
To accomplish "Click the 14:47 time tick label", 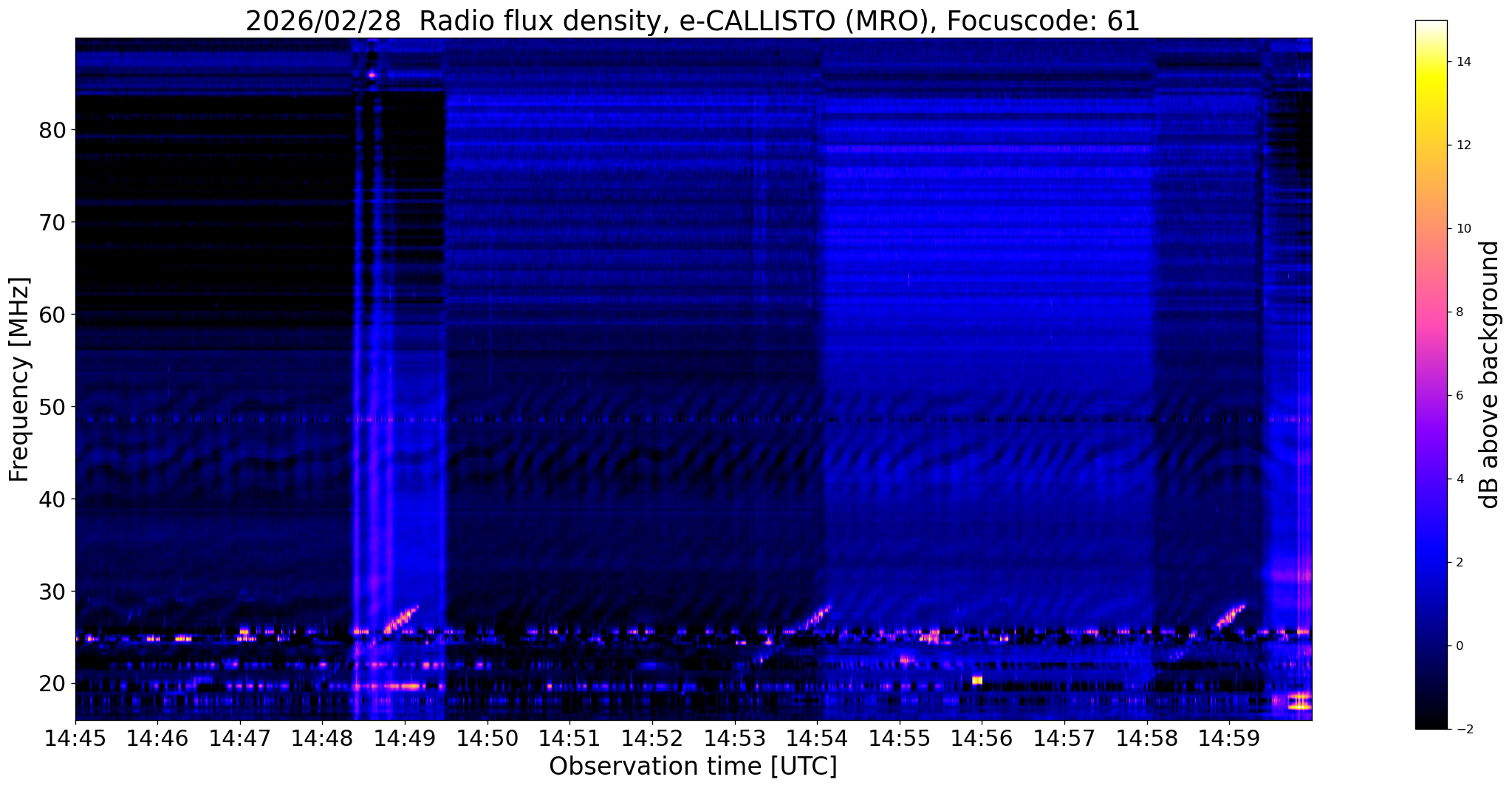I will [x=240, y=739].
